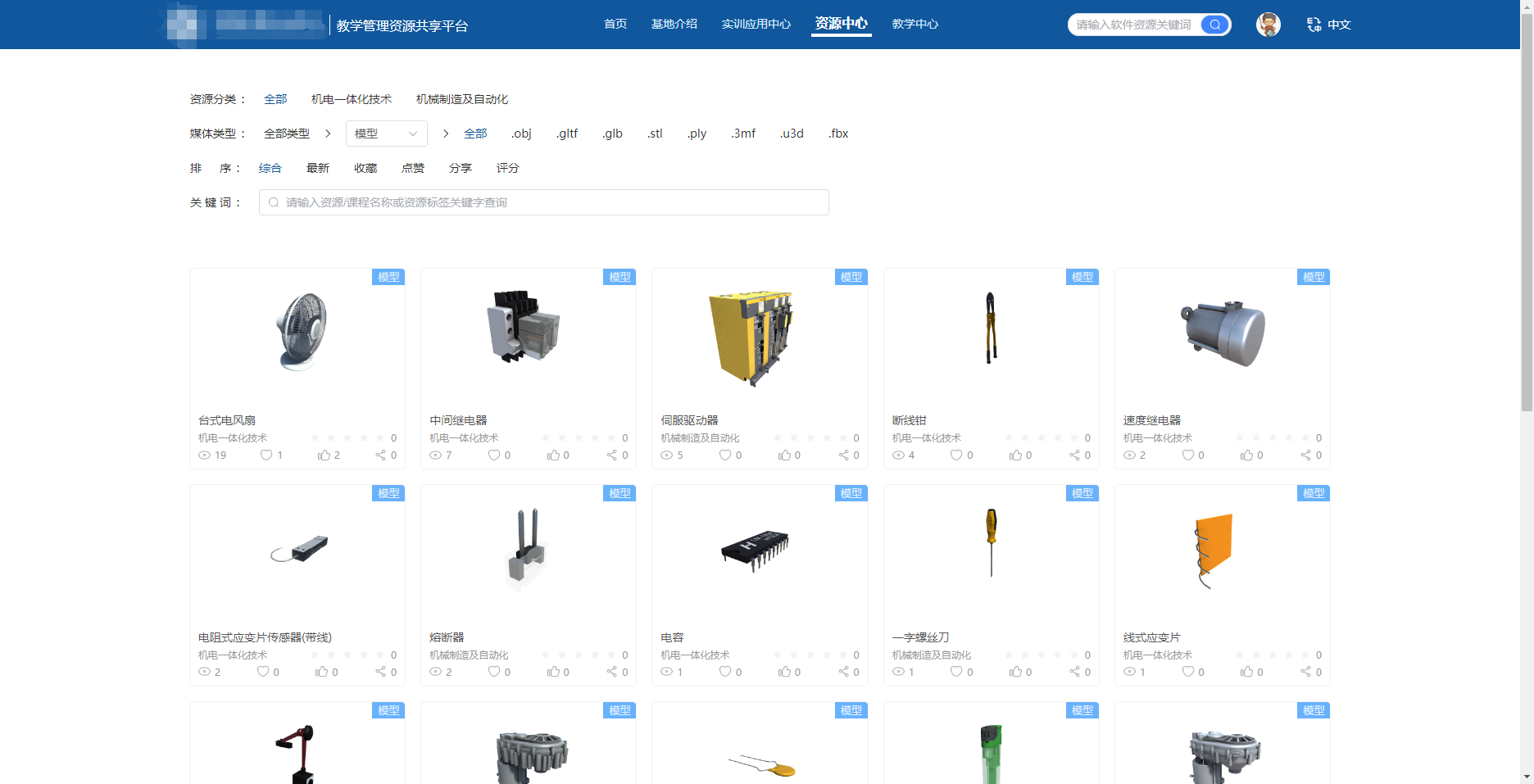The height and width of the screenshot is (784, 1534).
Task: Share the 伺服驱动器 model via share icon
Action: (843, 455)
